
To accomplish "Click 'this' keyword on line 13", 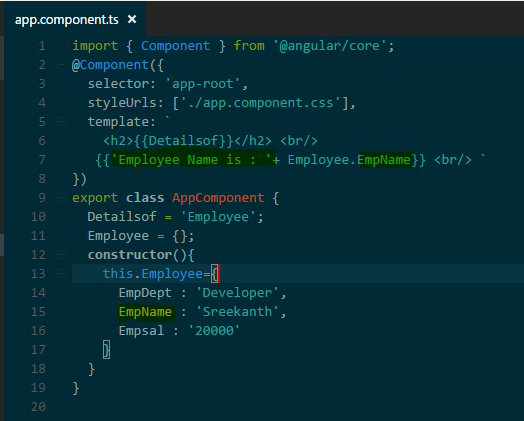I will click(x=118, y=274).
